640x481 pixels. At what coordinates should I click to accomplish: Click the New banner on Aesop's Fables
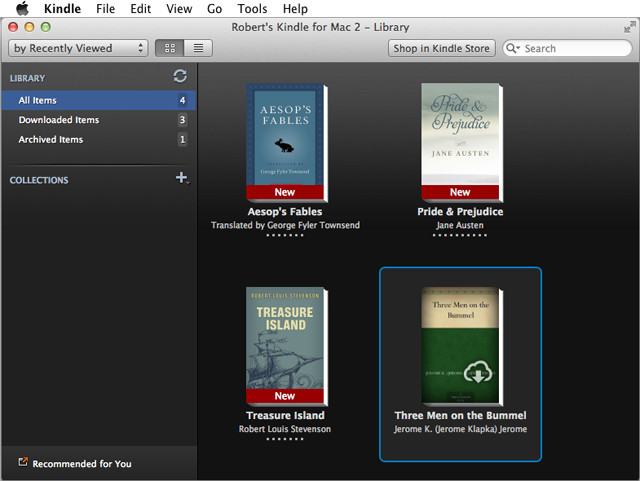click(285, 192)
